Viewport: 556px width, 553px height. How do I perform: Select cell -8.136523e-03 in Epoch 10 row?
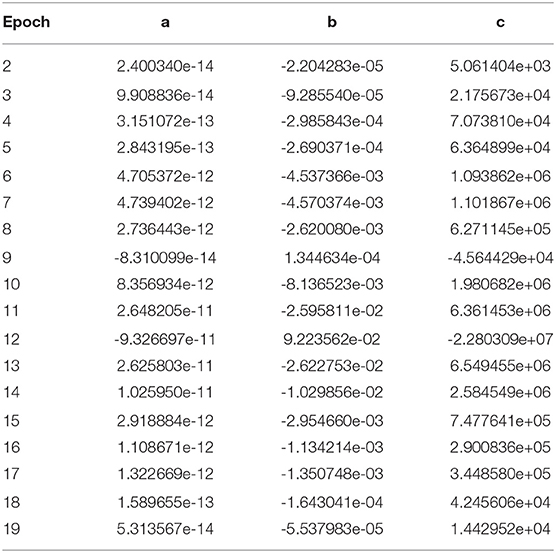point(332,284)
